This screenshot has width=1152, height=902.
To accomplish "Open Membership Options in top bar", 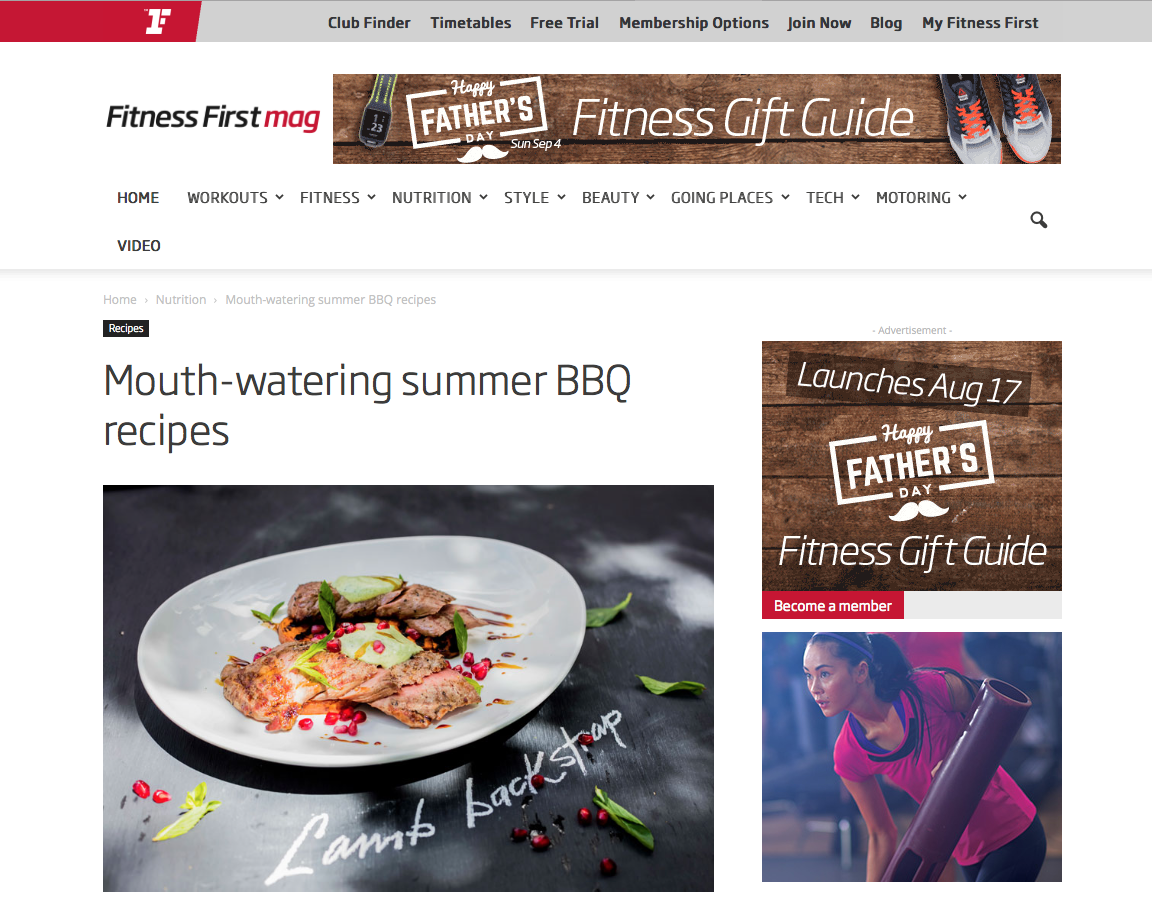I will [x=694, y=23].
